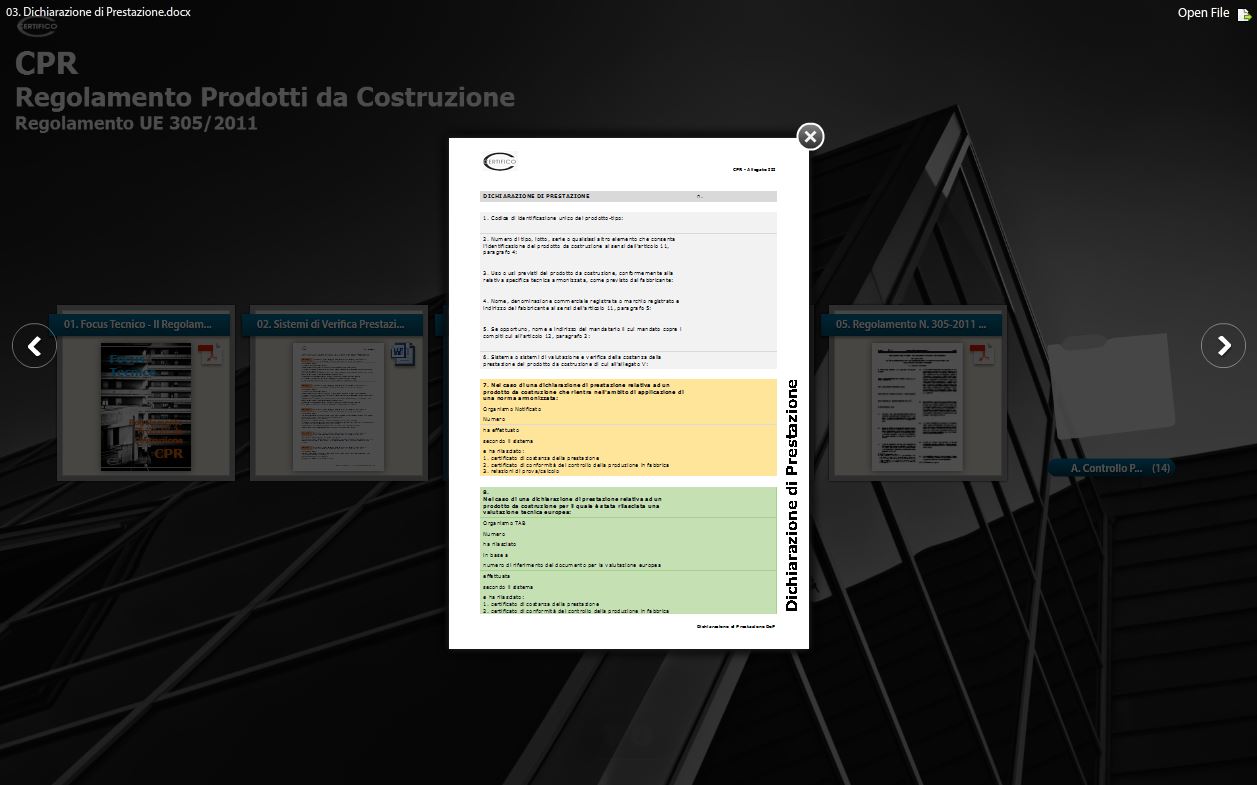Go to previous item with left arrow
Image resolution: width=1257 pixels, height=785 pixels.
34,346
